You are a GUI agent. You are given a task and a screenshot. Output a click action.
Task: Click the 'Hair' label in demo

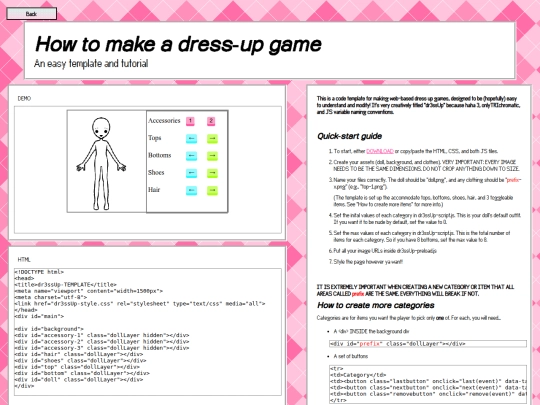coord(154,190)
